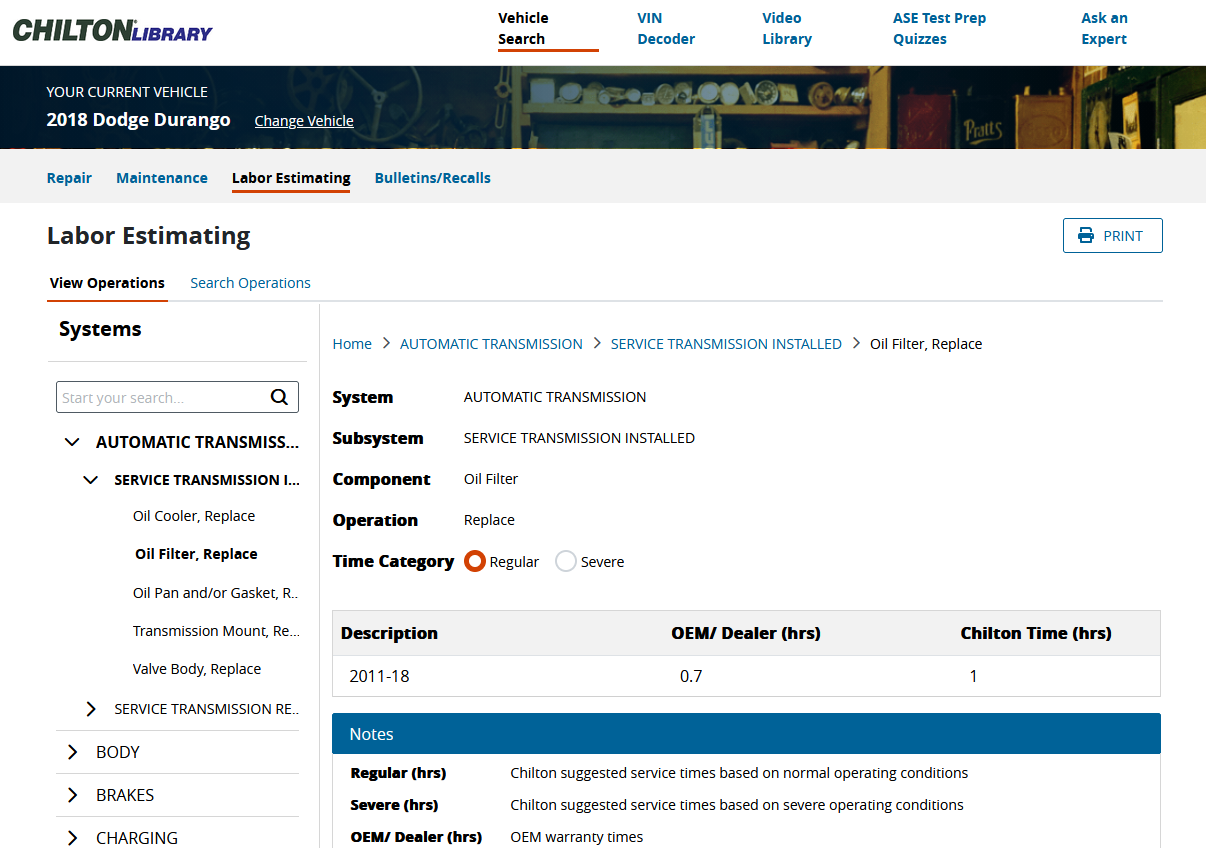
Task: Select the Regular time category radio
Action: [475, 562]
